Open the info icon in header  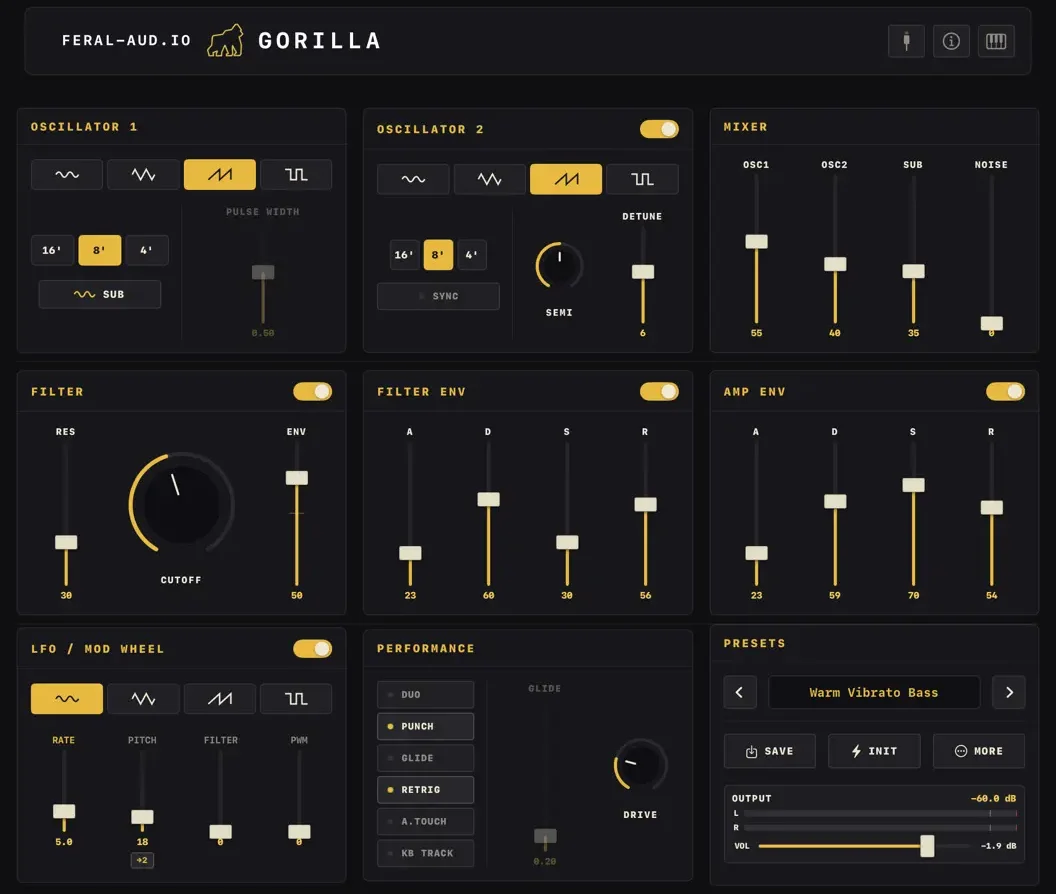tap(951, 41)
